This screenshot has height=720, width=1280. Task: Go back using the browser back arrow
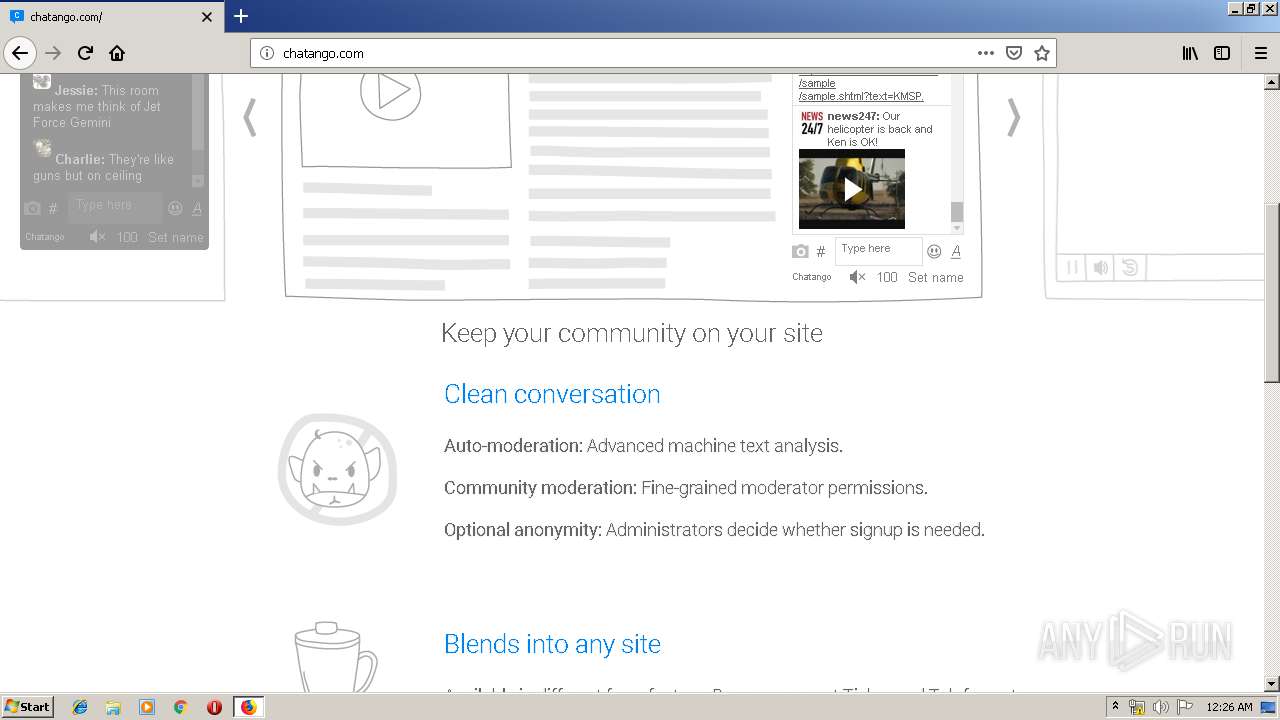(x=20, y=53)
